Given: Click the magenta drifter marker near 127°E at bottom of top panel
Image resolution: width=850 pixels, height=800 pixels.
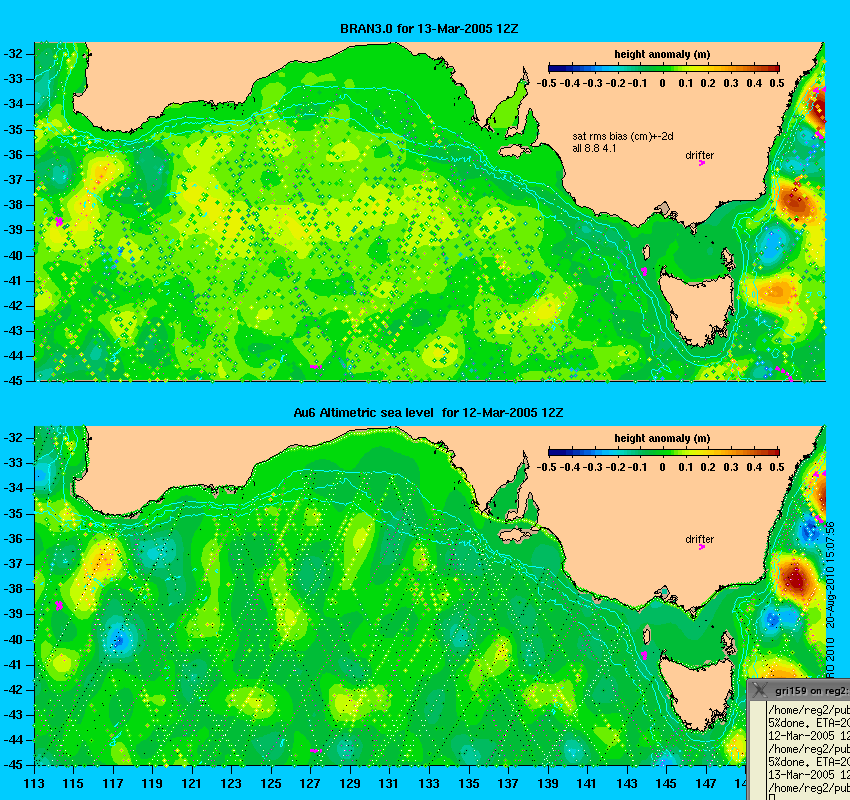Looking at the screenshot, I should (x=315, y=367).
